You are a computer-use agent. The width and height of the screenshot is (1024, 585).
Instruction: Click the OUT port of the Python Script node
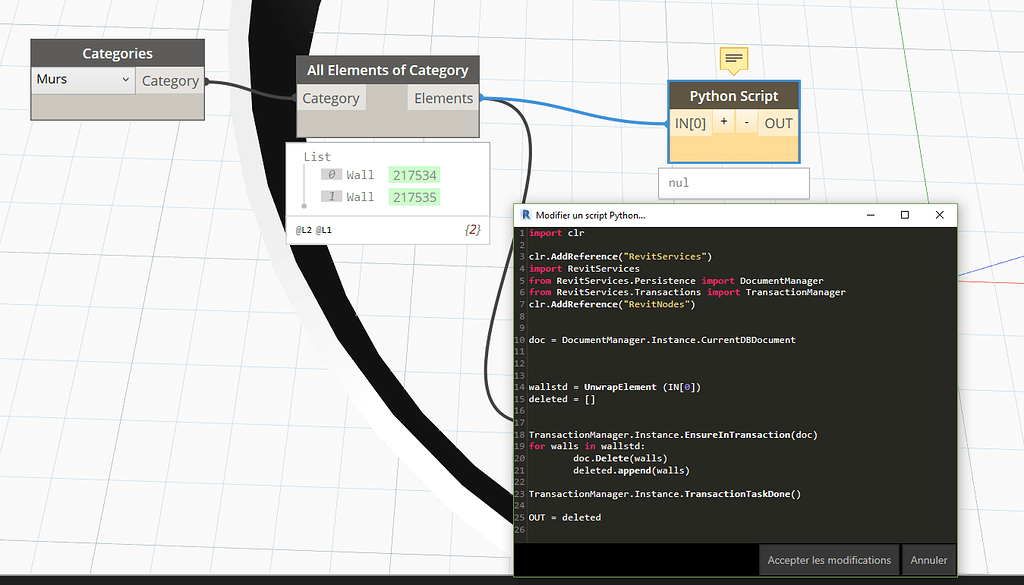778,123
